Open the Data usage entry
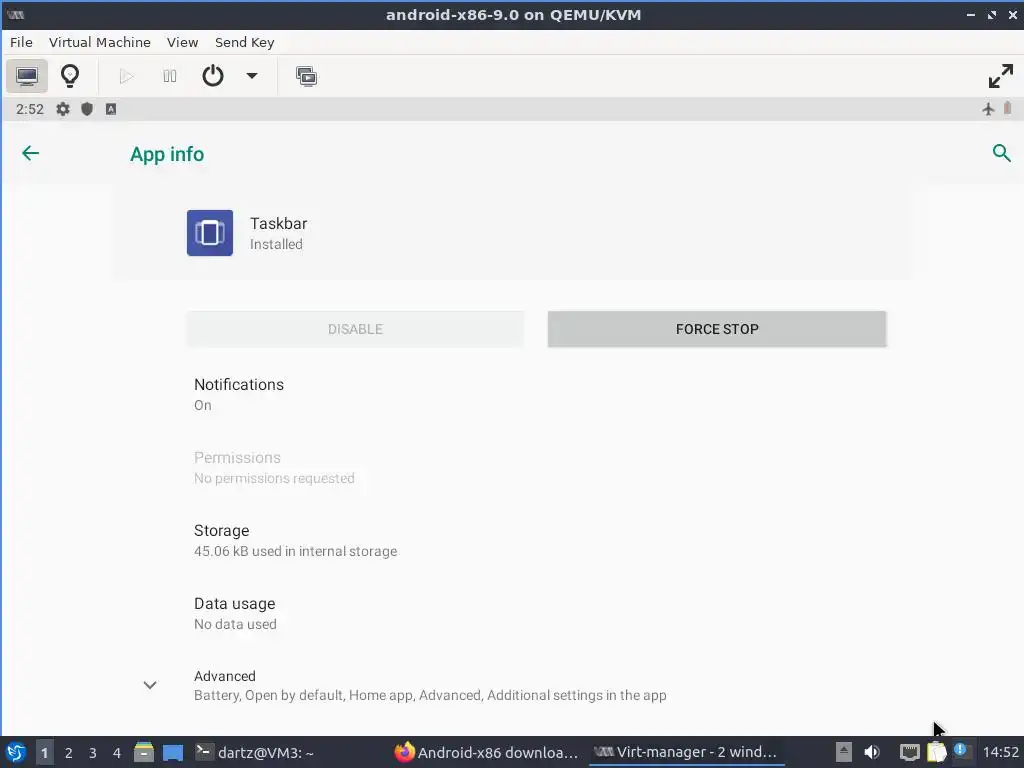The image size is (1024, 768). [513, 614]
